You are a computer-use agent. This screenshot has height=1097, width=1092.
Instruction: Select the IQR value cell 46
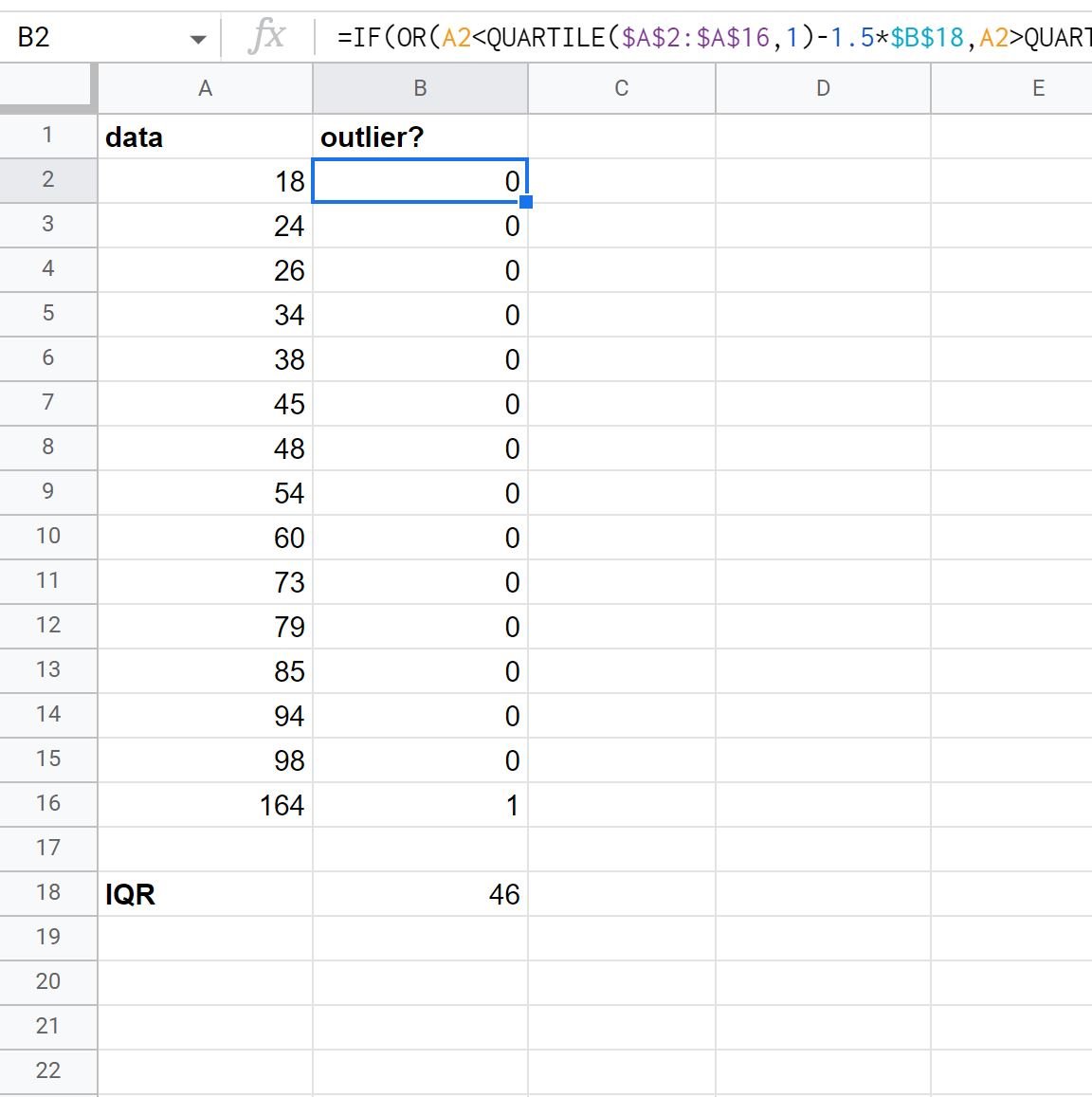(x=420, y=893)
